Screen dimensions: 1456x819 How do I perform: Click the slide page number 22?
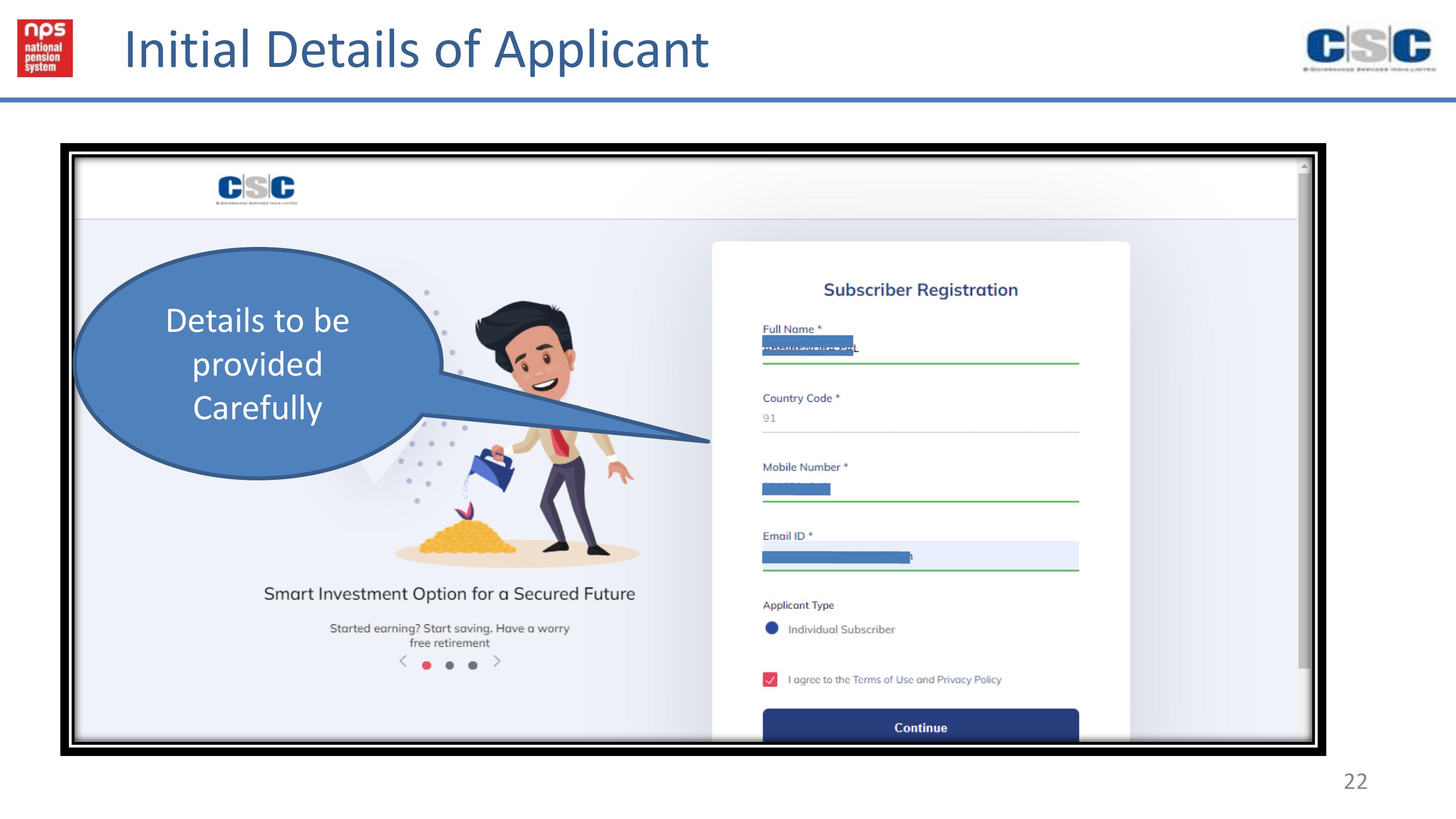point(1356,781)
